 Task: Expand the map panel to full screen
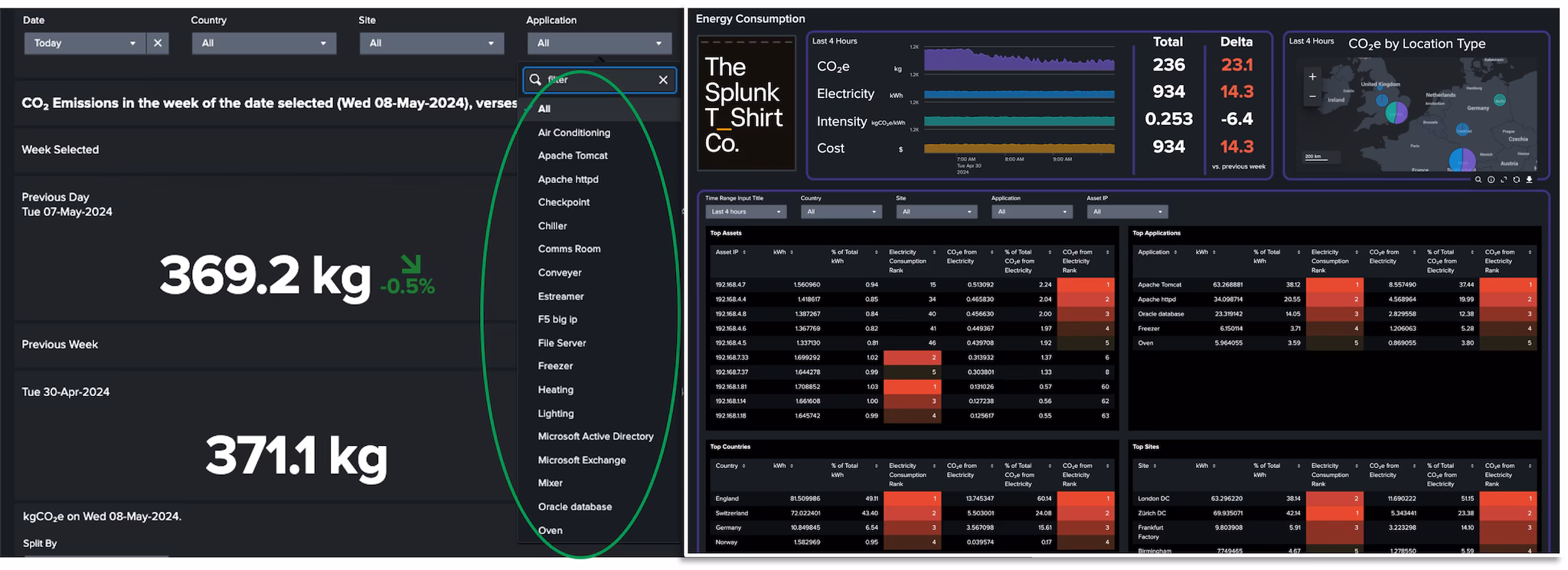coord(1504,180)
